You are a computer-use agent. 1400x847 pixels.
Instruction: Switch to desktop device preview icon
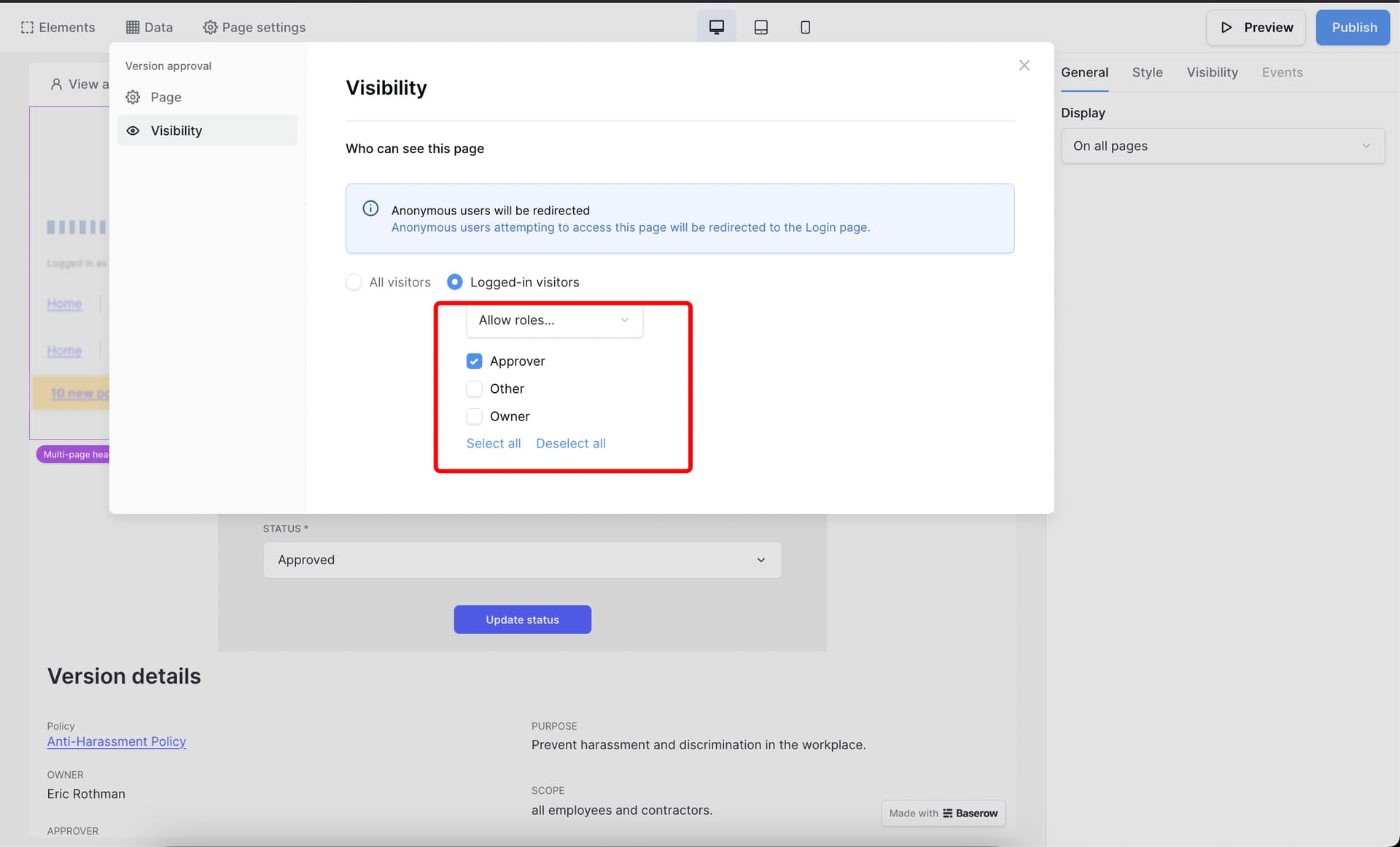coord(716,27)
